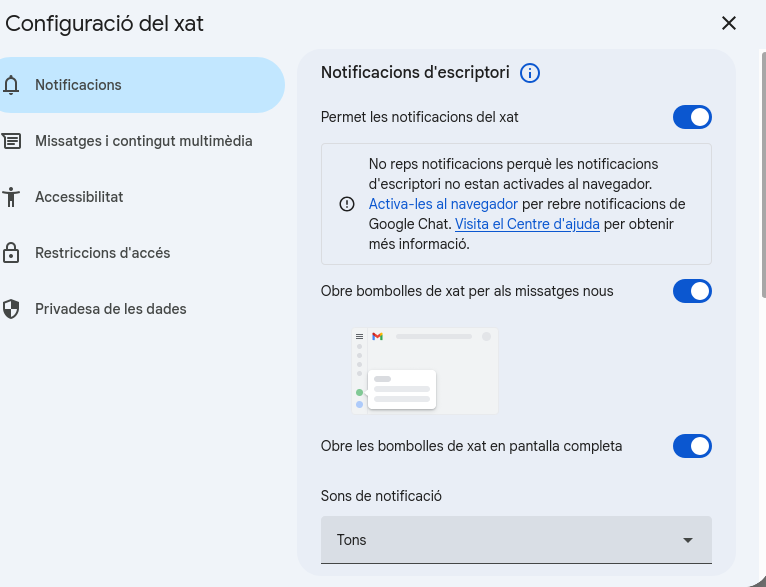Viewport: 766px width, 587px height.
Task: Click info icon beside Notificacions d'escriptori
Action: pos(530,73)
